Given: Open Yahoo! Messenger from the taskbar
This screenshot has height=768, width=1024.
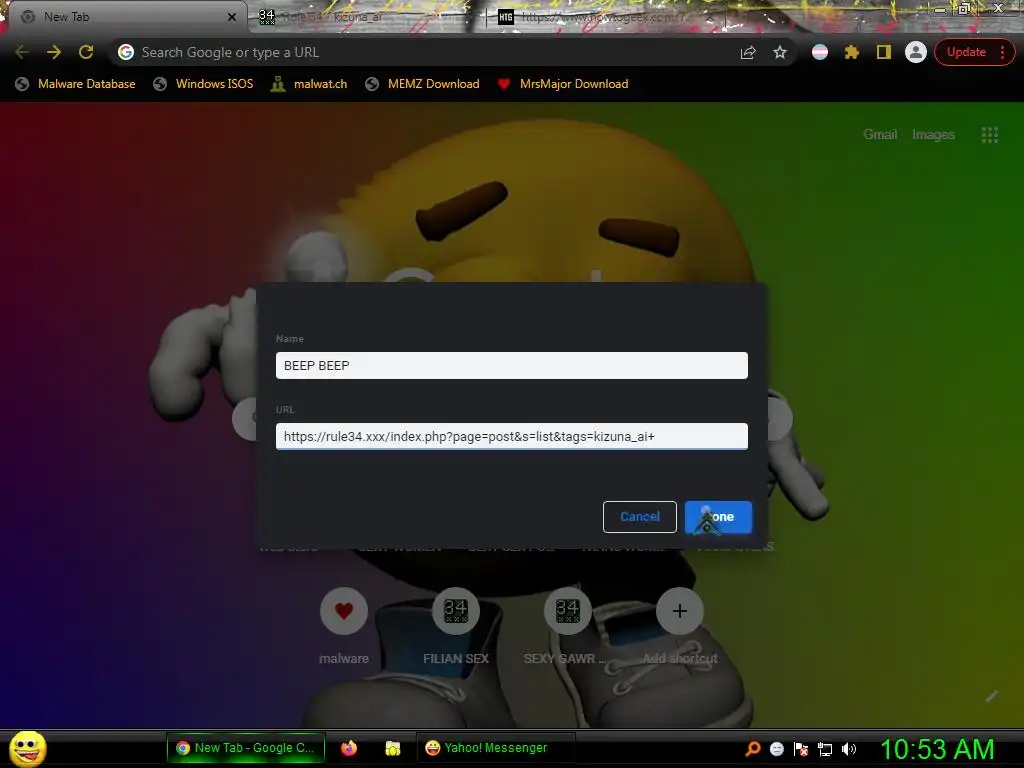Looking at the screenshot, I should [x=495, y=748].
